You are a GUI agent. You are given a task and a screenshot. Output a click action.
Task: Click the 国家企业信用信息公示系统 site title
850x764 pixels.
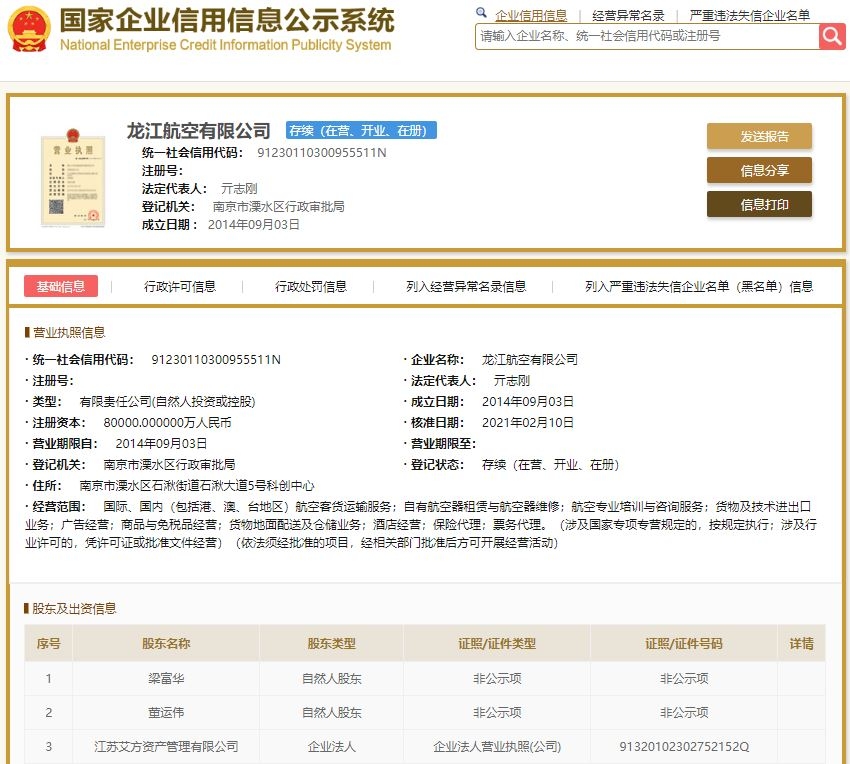coord(227,21)
